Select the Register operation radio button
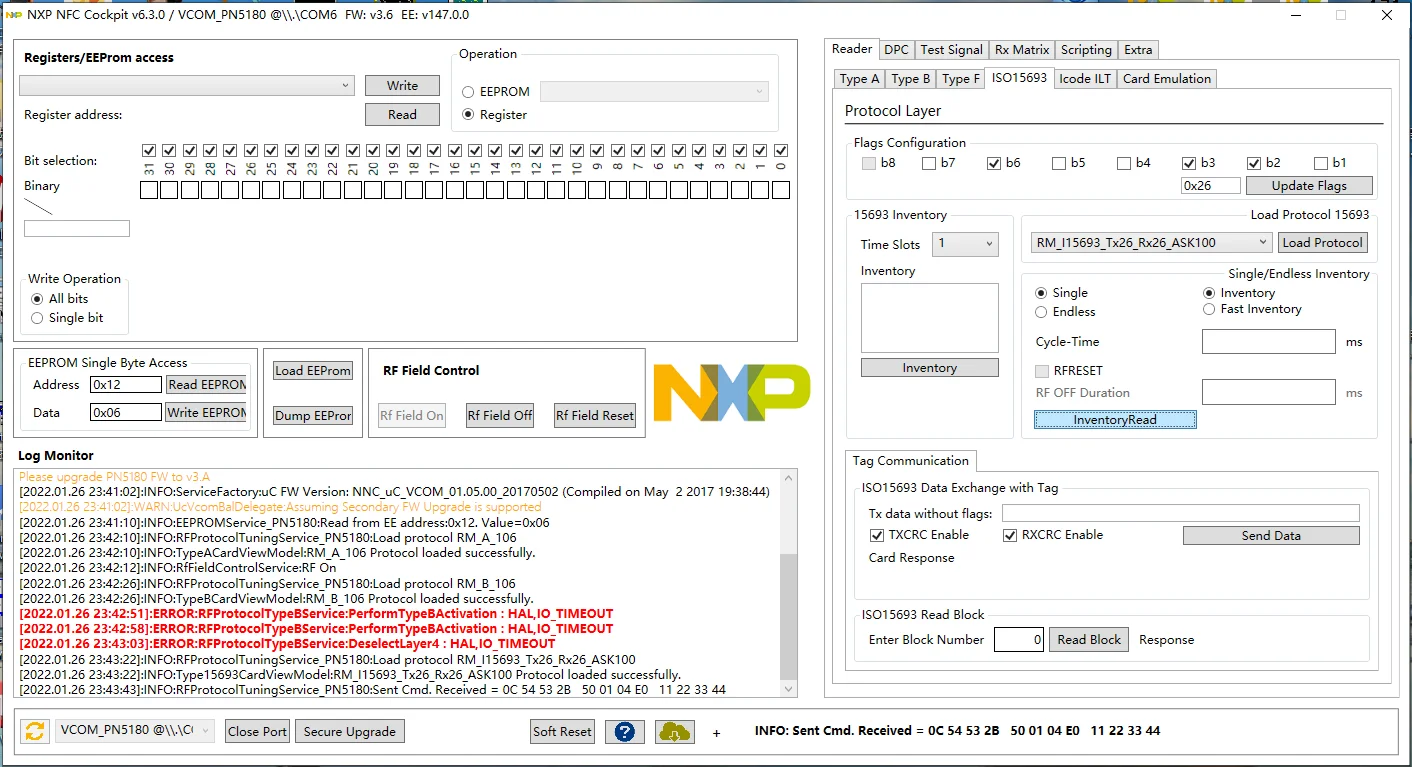 coord(468,115)
